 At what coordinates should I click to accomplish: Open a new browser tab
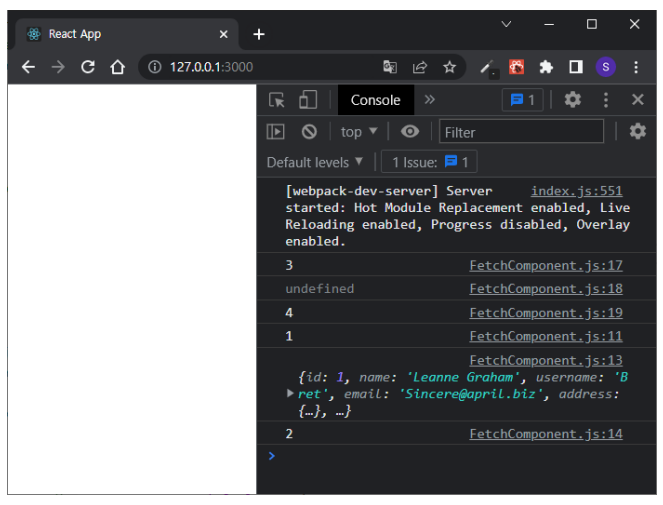[x=259, y=34]
